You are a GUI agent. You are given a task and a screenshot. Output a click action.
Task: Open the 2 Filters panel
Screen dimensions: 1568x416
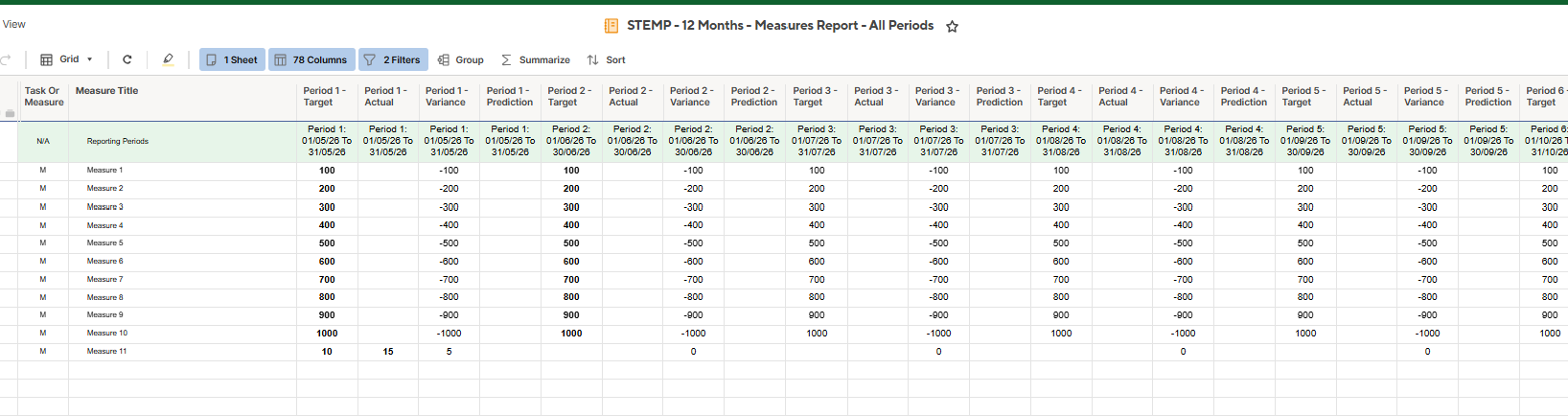[393, 59]
